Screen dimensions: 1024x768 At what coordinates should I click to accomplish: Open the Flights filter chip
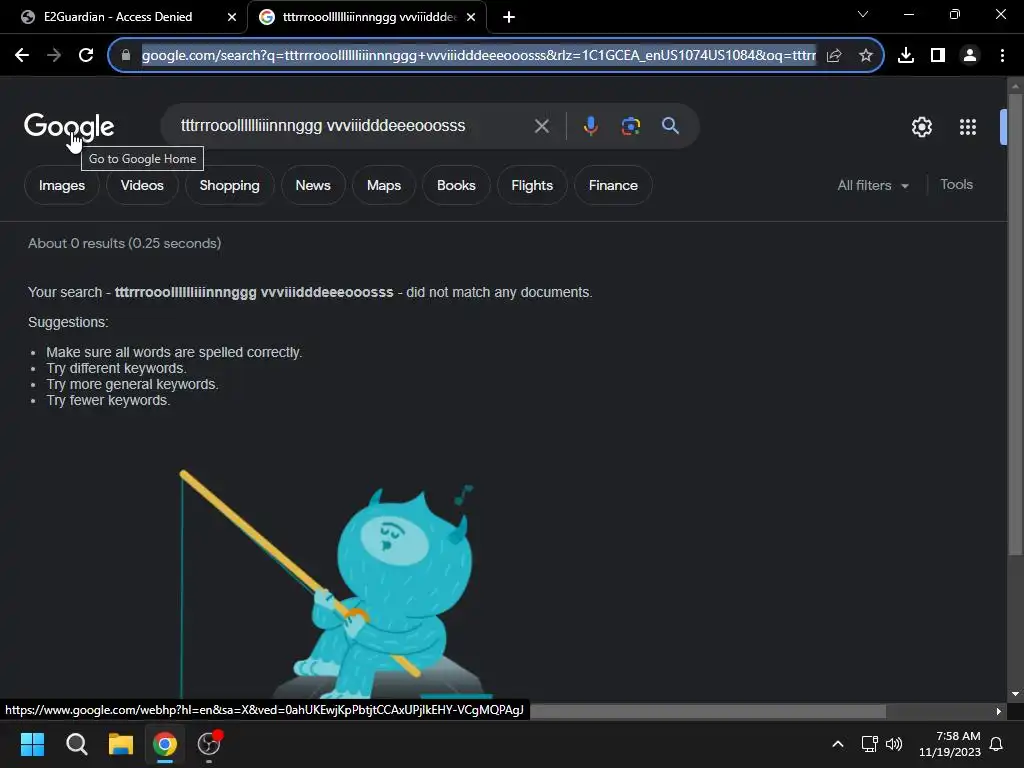click(x=532, y=185)
